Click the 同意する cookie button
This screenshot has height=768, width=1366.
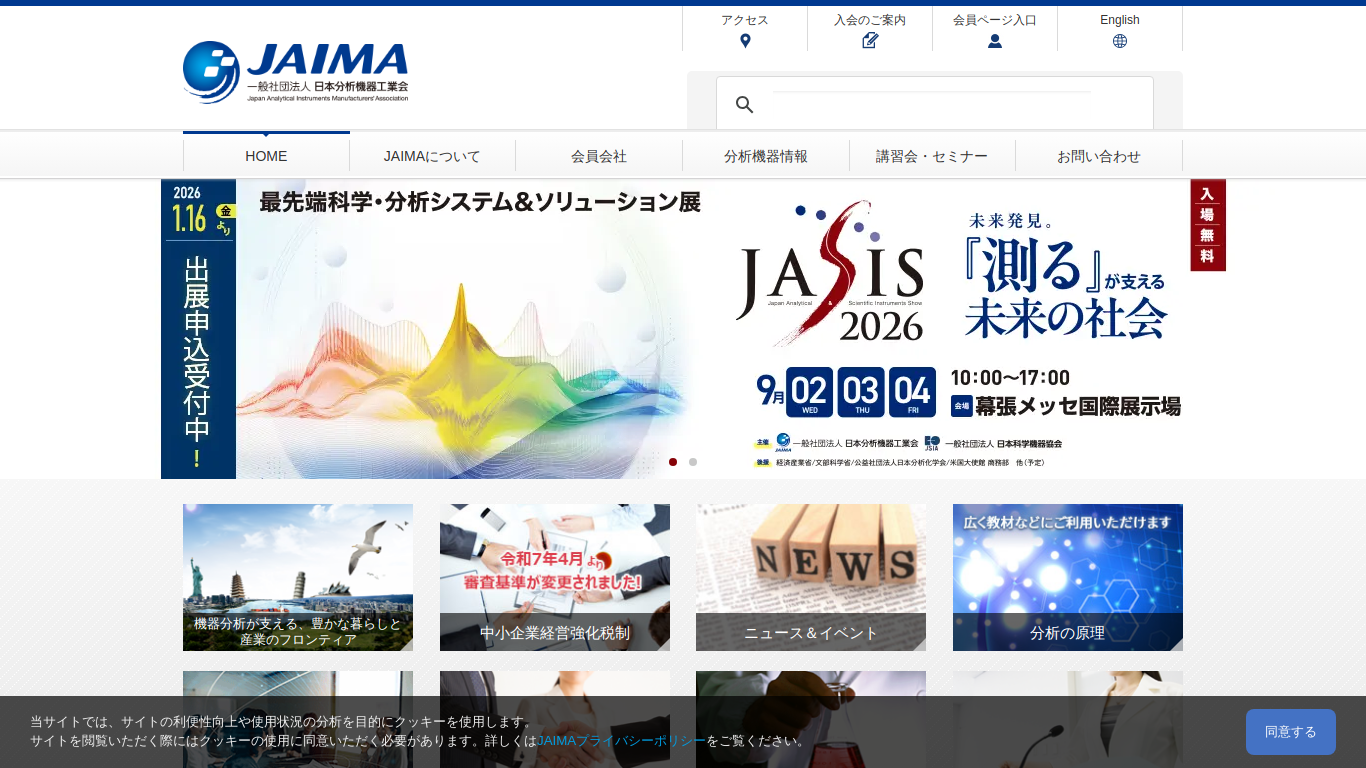coord(1291,732)
